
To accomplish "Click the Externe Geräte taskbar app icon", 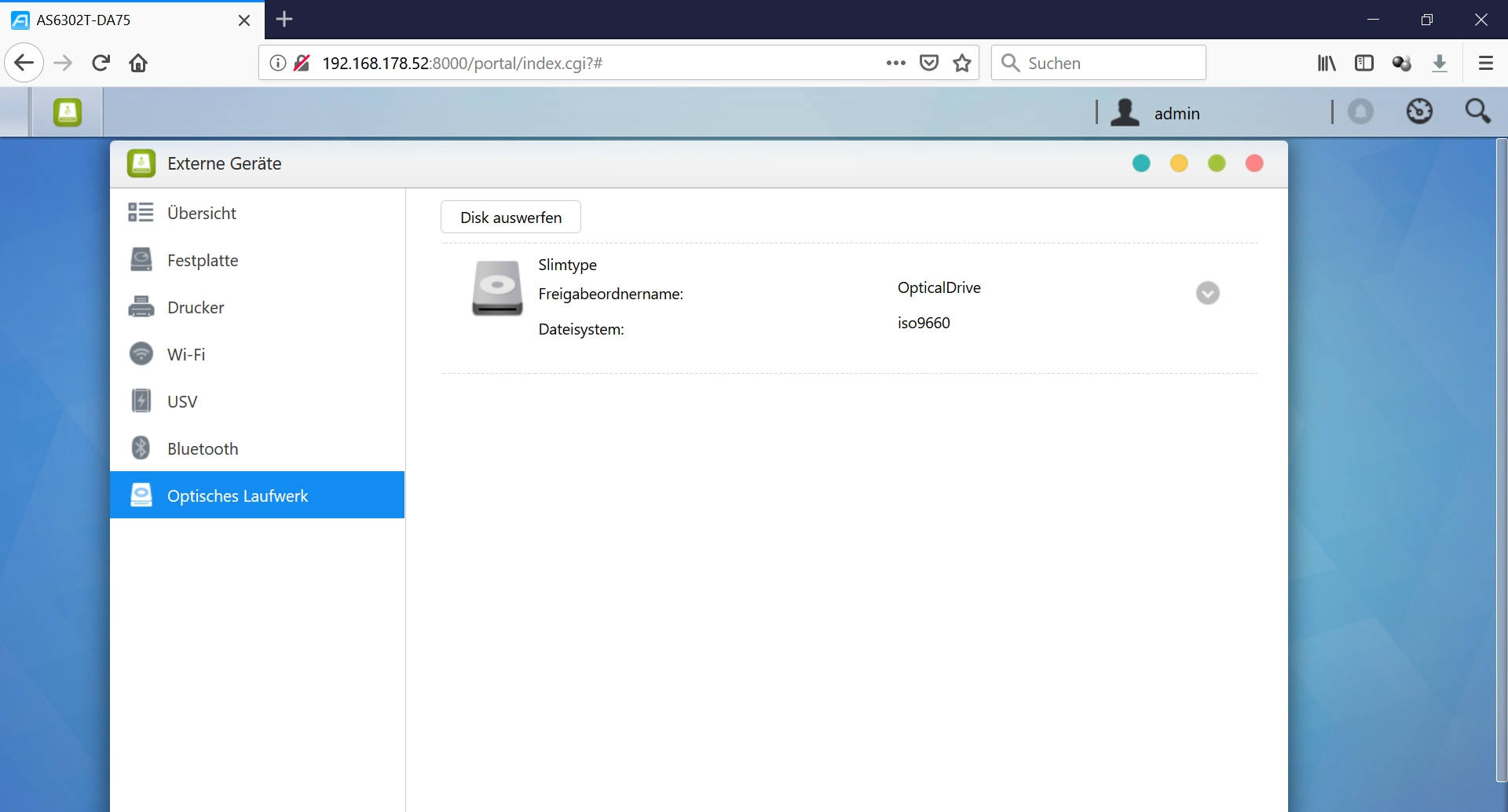I will [68, 112].
